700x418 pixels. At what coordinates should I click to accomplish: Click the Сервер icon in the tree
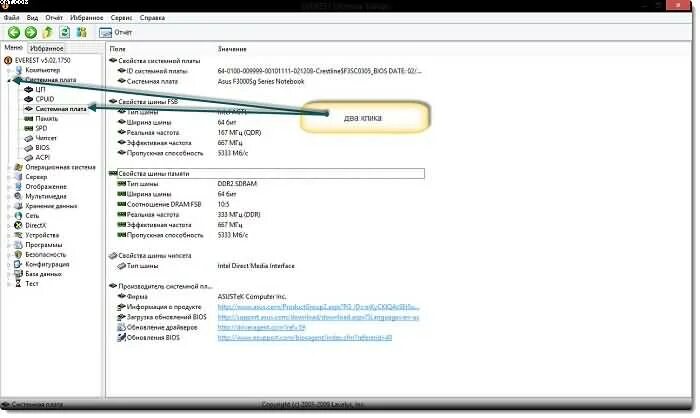(18, 177)
